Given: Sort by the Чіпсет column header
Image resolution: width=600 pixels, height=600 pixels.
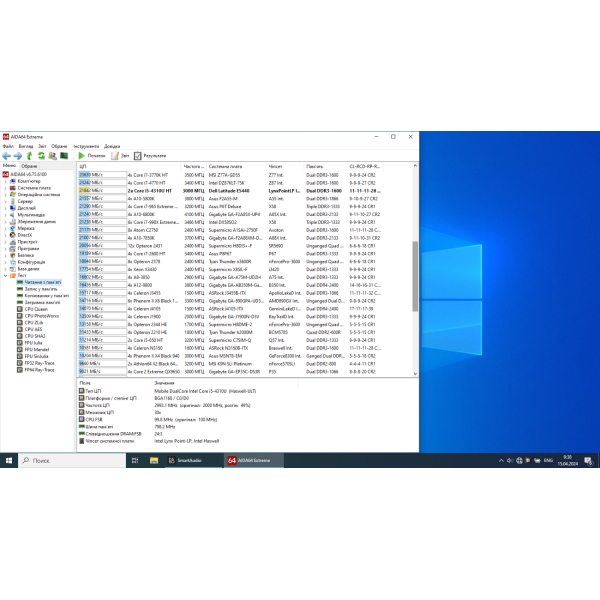Looking at the screenshot, I should coord(285,166).
